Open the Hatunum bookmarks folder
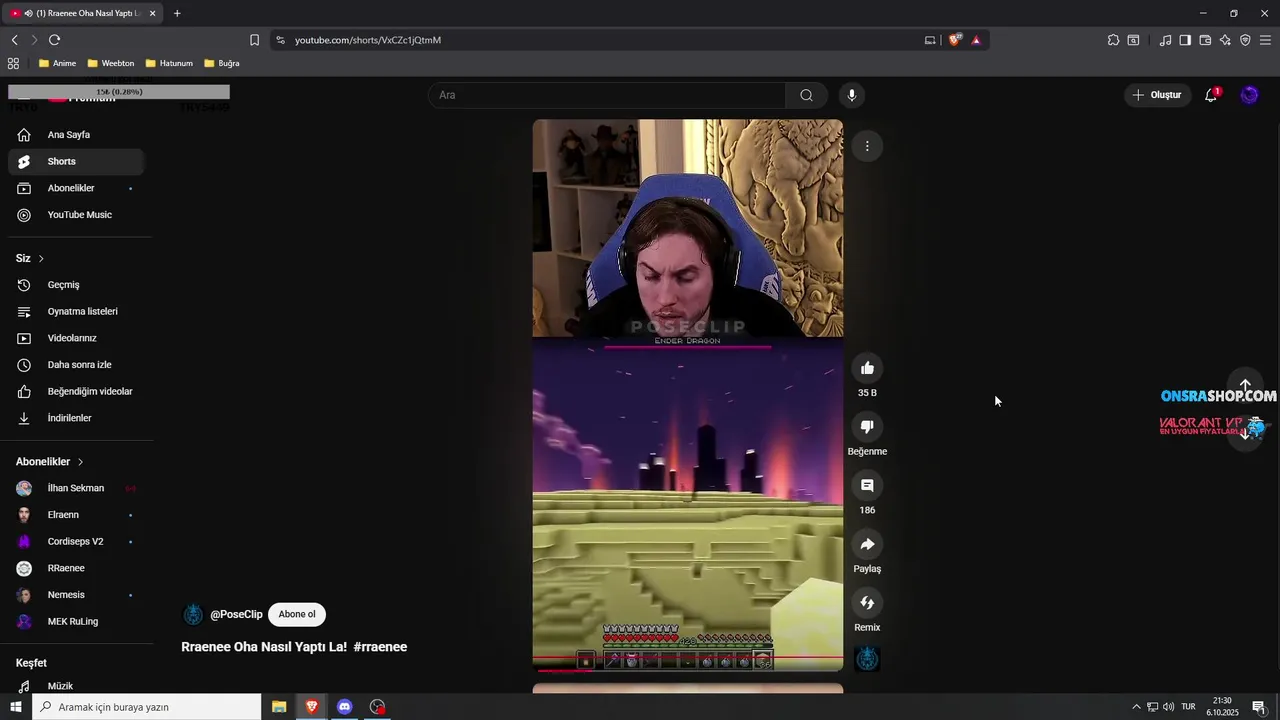 tap(169, 63)
